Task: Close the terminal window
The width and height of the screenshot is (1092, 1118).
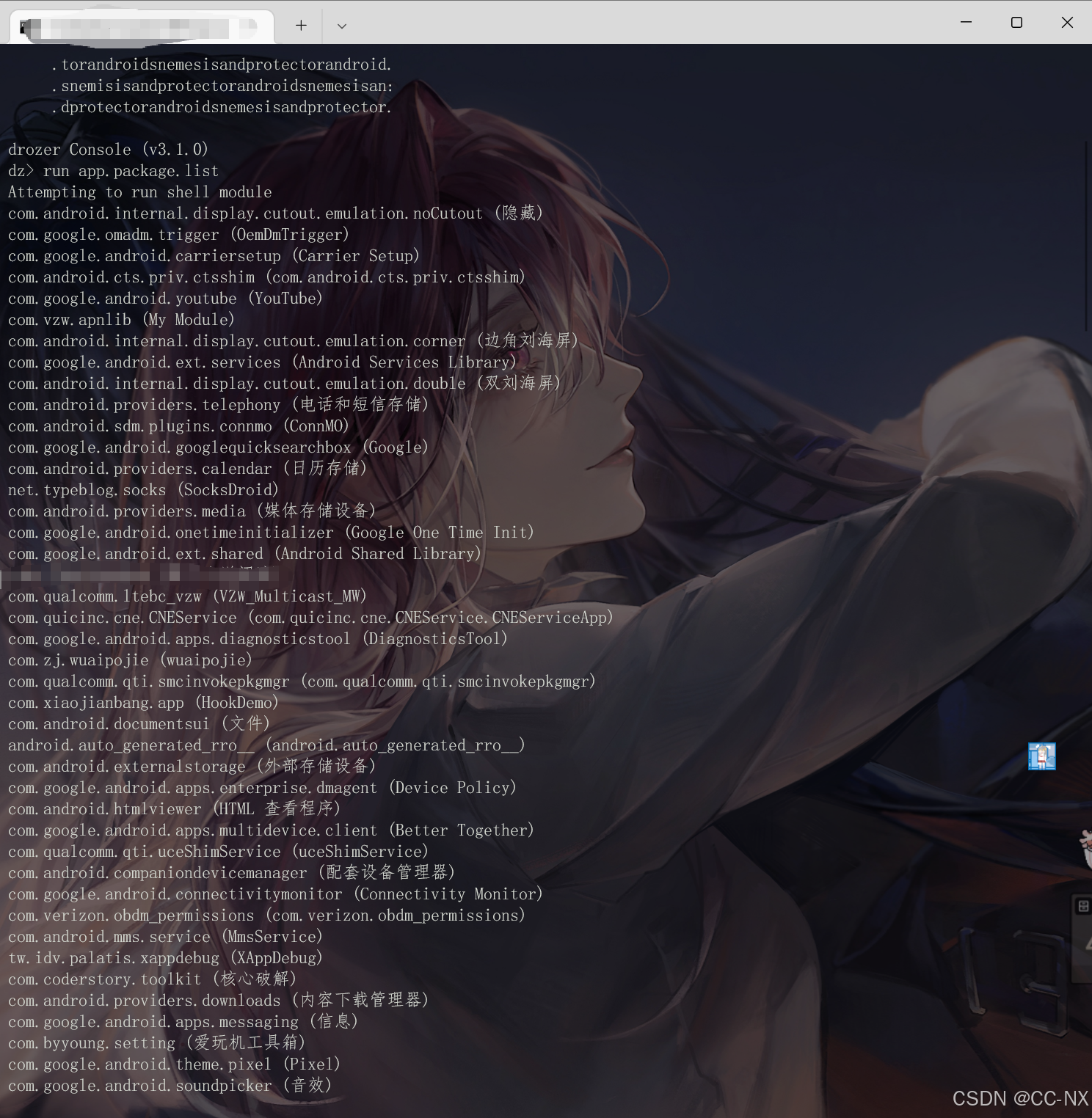Action: point(1067,22)
